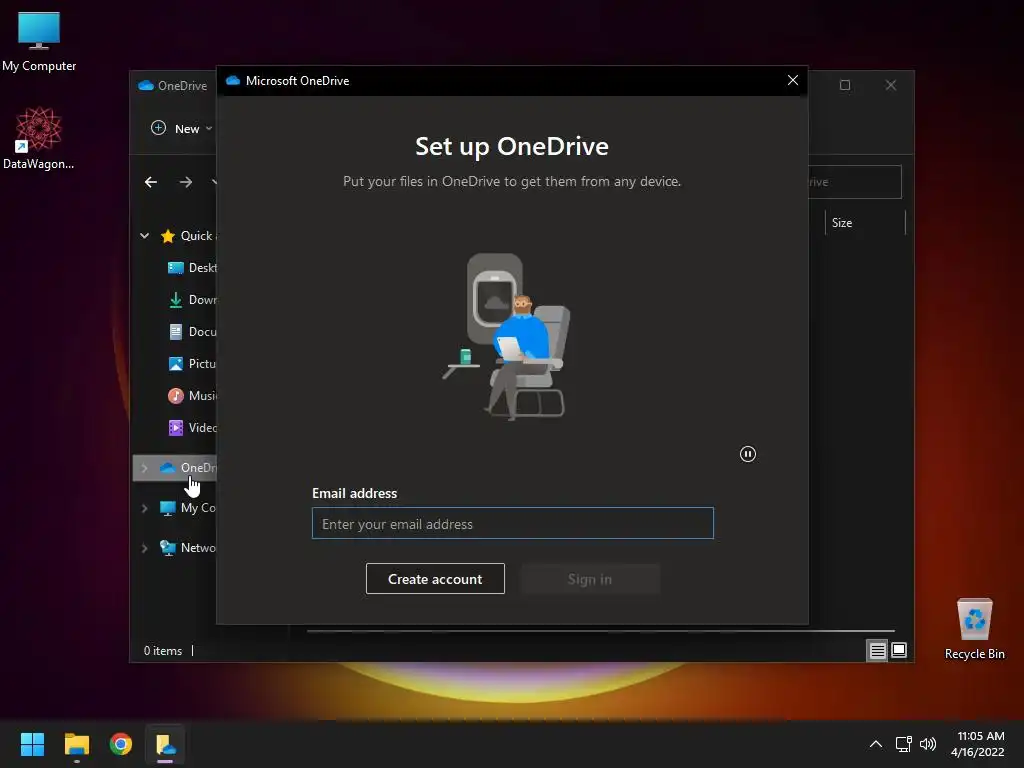
Task: Maximize the OneDrive Explorer window
Action: click(845, 85)
